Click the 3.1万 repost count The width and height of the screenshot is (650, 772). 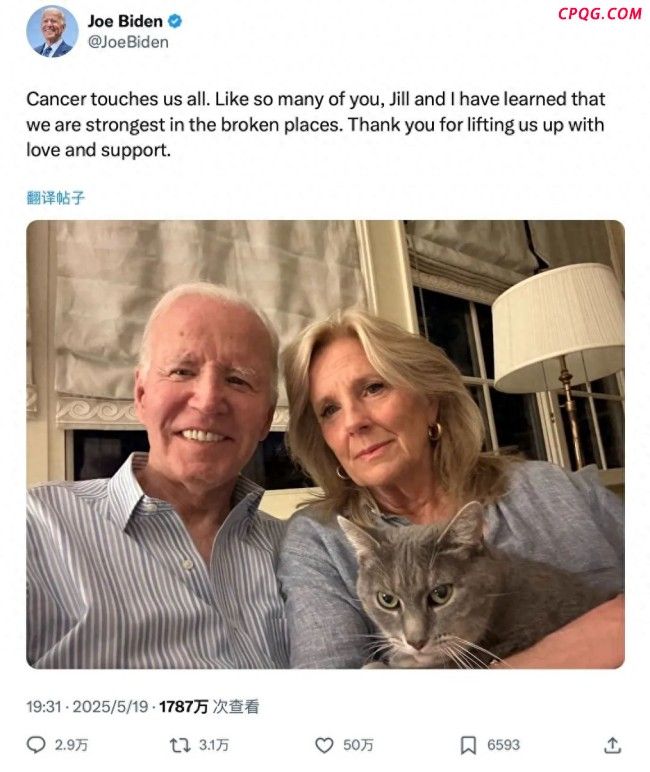click(214, 745)
